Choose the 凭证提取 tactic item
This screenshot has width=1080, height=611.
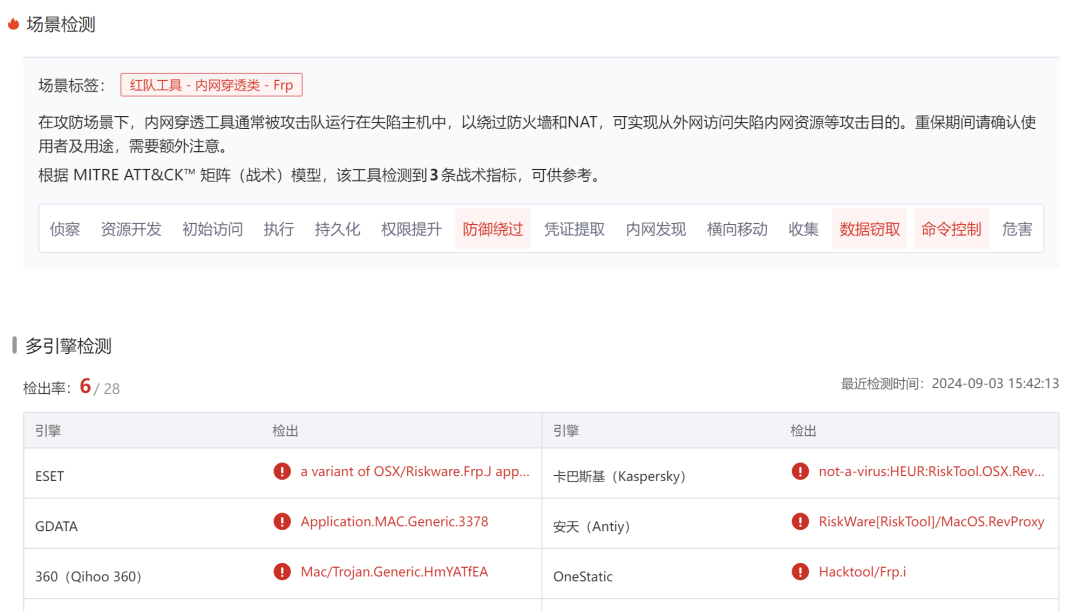pyautogui.click(x=574, y=229)
